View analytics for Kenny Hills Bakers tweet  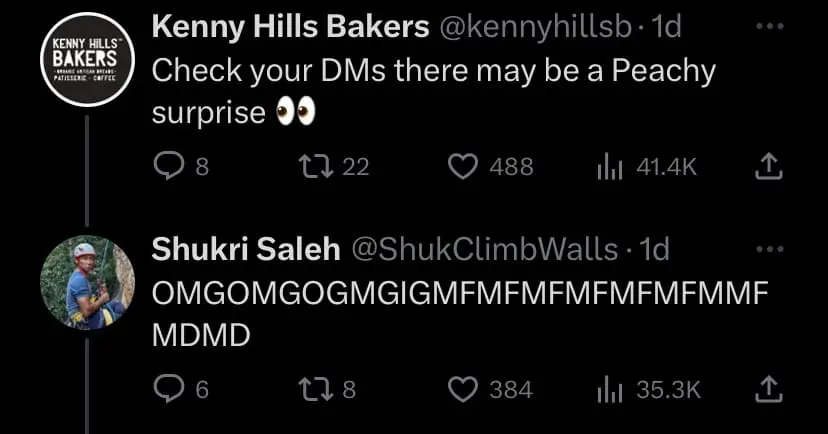[x=610, y=167]
